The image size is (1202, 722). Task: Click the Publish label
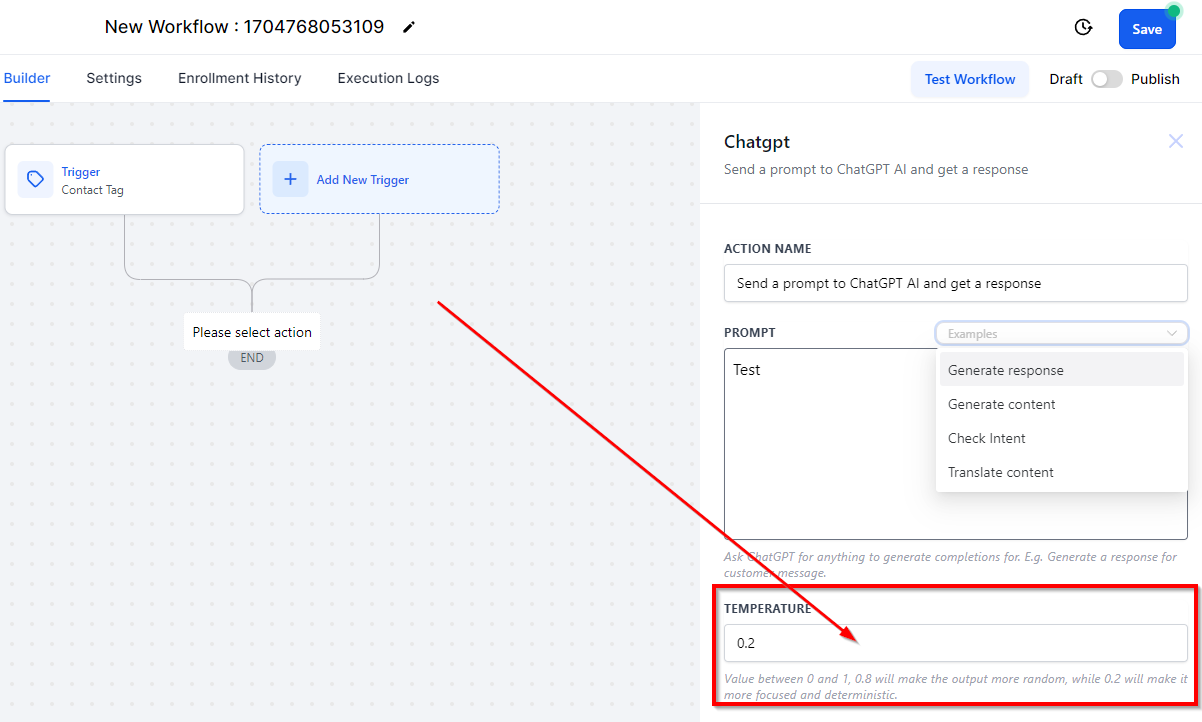pyautogui.click(x=1155, y=79)
